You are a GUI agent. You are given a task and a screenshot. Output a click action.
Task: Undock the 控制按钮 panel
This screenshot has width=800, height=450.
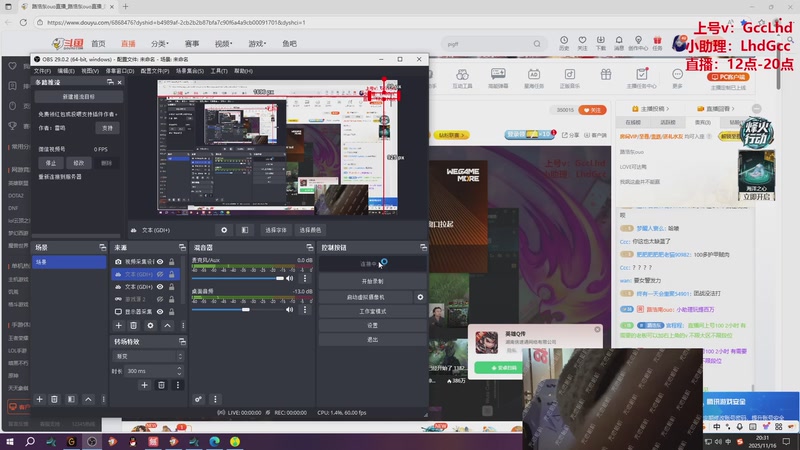pos(423,247)
